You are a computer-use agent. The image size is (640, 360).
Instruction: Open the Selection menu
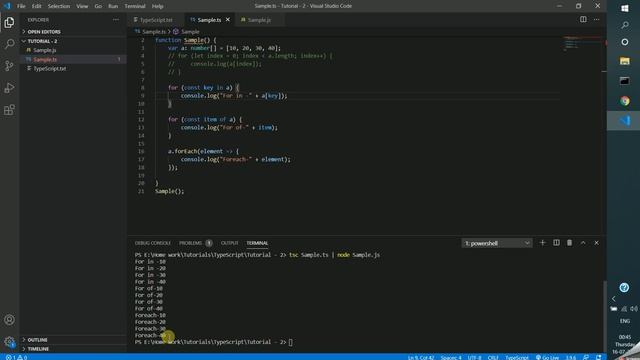[x=59, y=6]
